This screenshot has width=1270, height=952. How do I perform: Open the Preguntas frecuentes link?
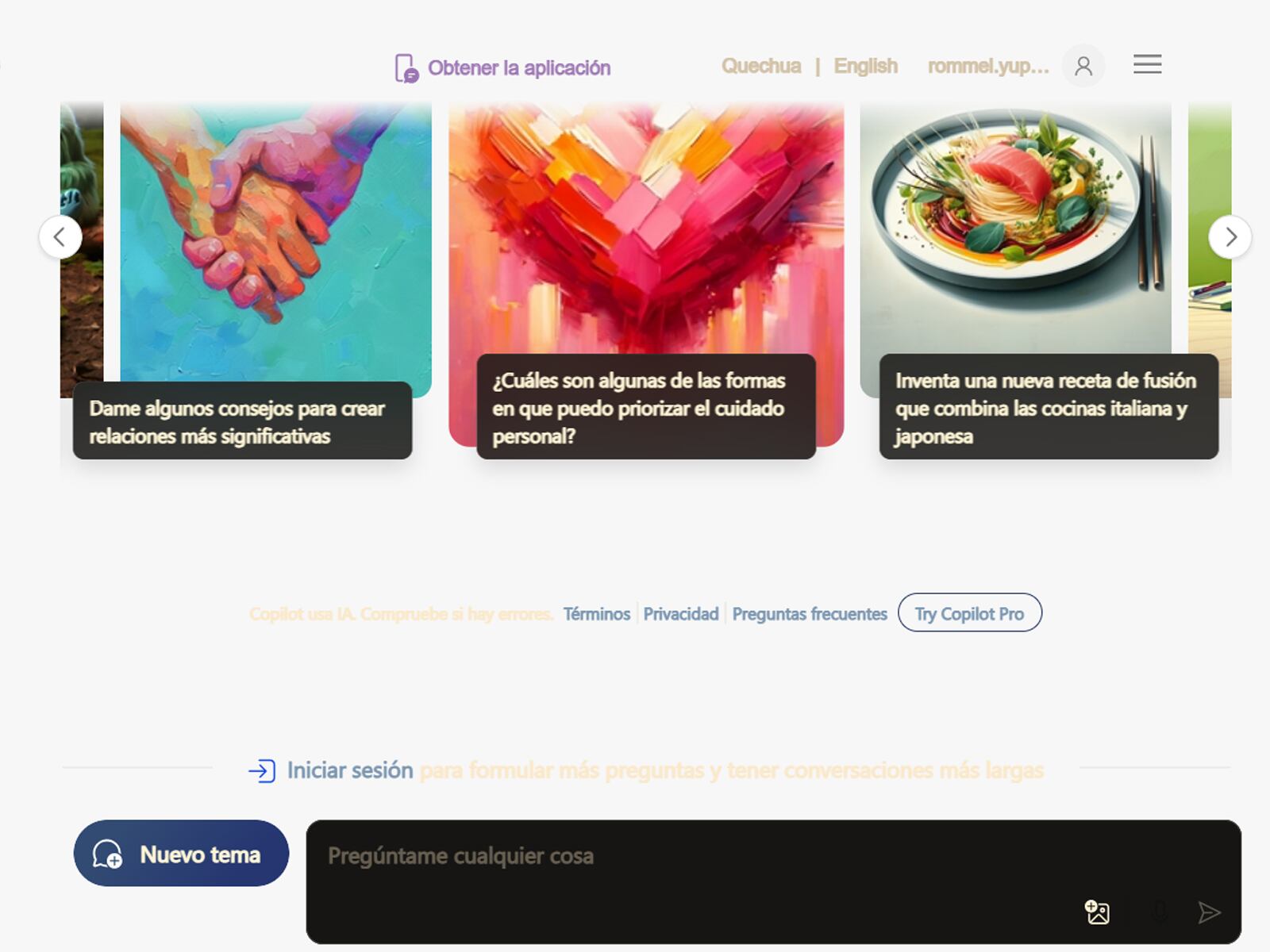(x=810, y=614)
